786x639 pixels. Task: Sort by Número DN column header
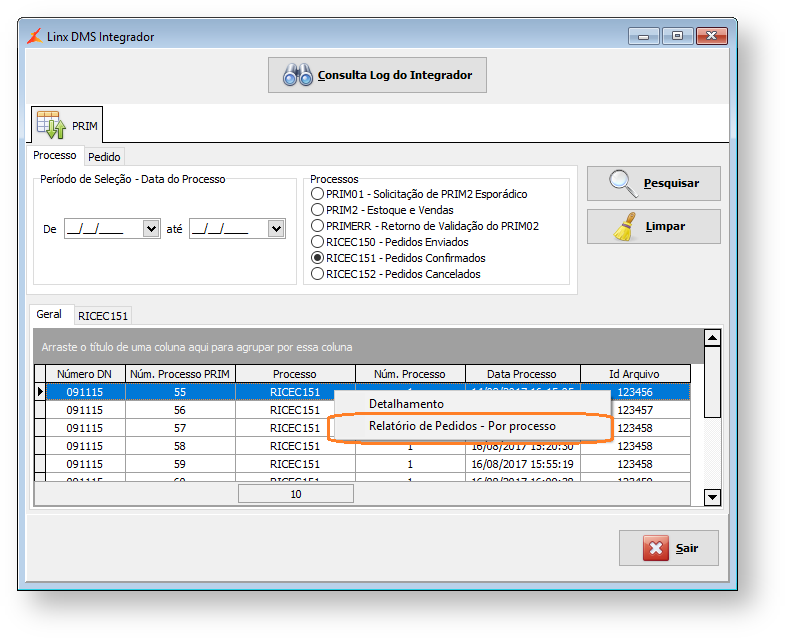tap(84, 374)
